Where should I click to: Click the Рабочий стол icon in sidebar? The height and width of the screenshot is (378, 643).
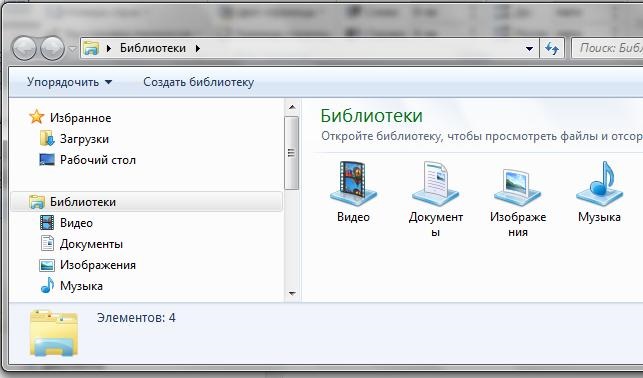[47, 159]
